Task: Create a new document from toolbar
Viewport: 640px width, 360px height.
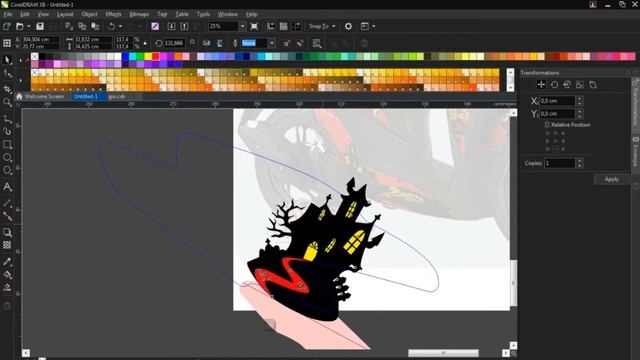Action: coord(7,26)
